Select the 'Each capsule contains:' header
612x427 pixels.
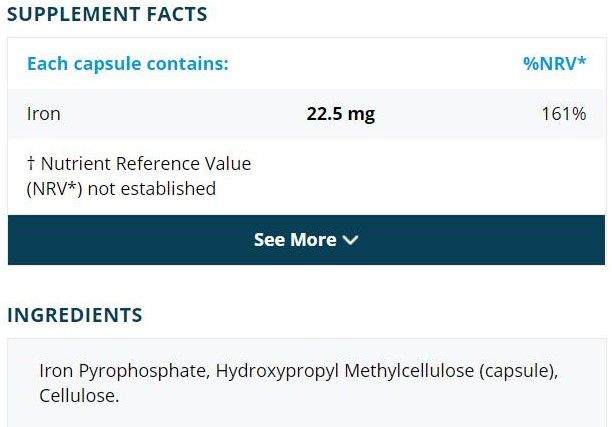[127, 64]
